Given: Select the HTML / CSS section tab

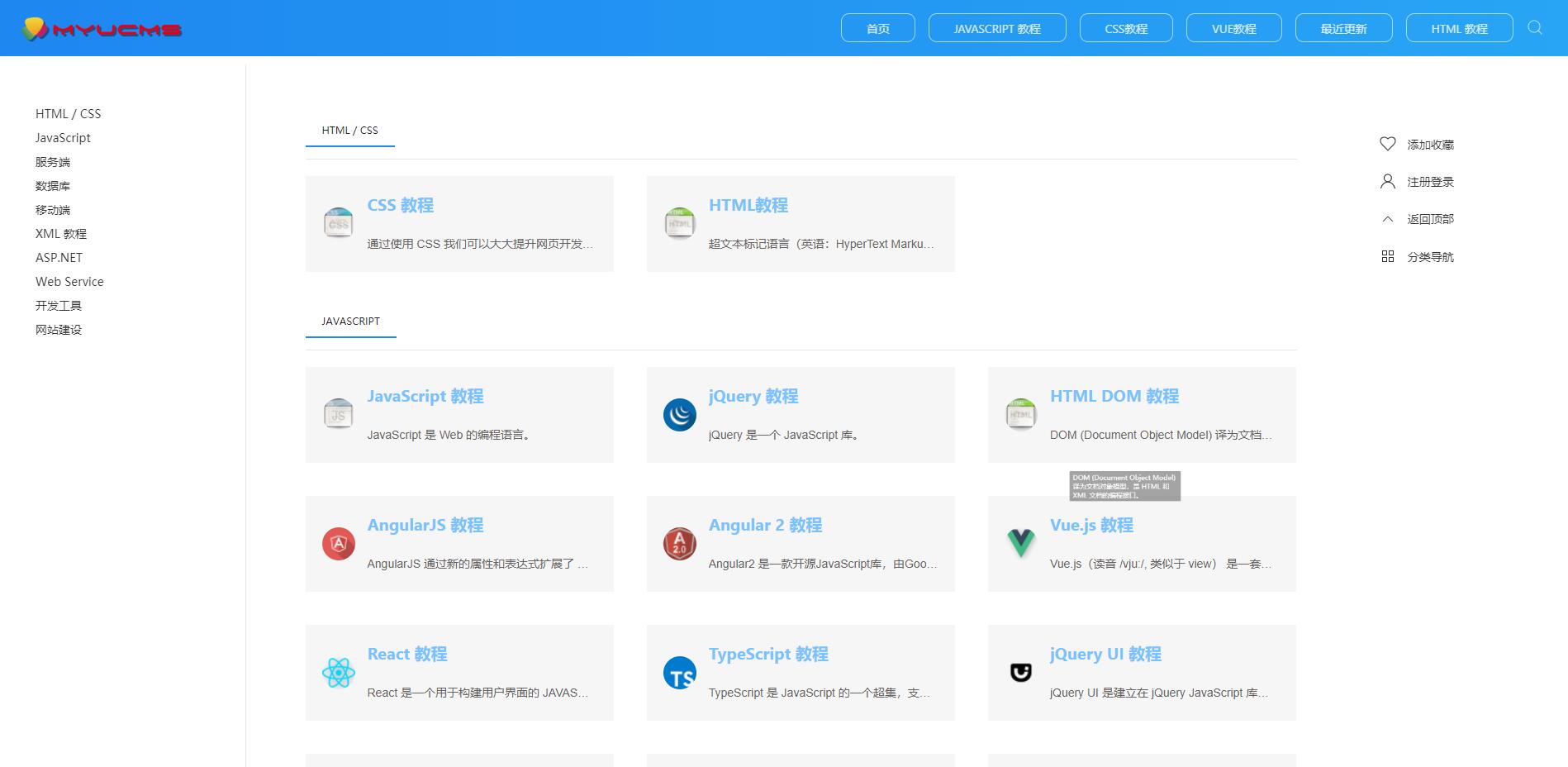Looking at the screenshot, I should click(x=350, y=131).
